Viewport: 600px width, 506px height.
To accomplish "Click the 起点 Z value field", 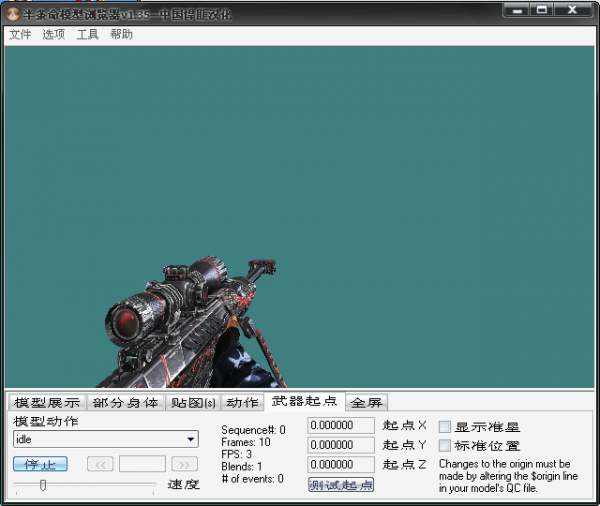I will (x=341, y=464).
